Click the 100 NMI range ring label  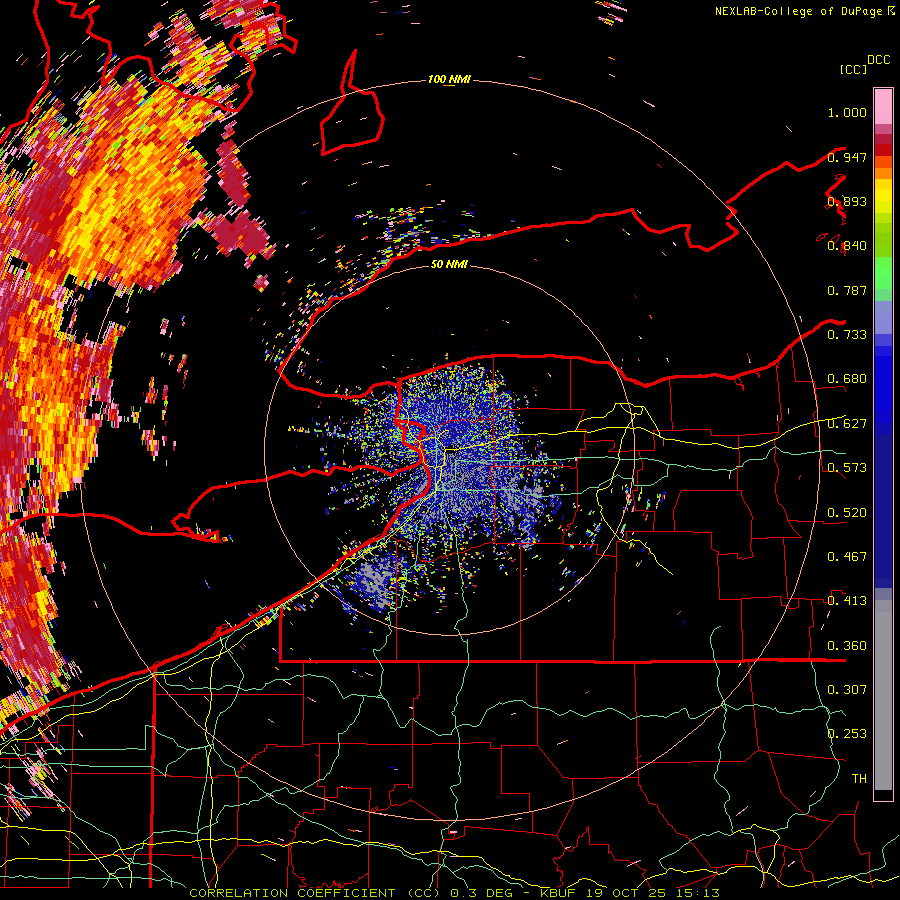449,79
